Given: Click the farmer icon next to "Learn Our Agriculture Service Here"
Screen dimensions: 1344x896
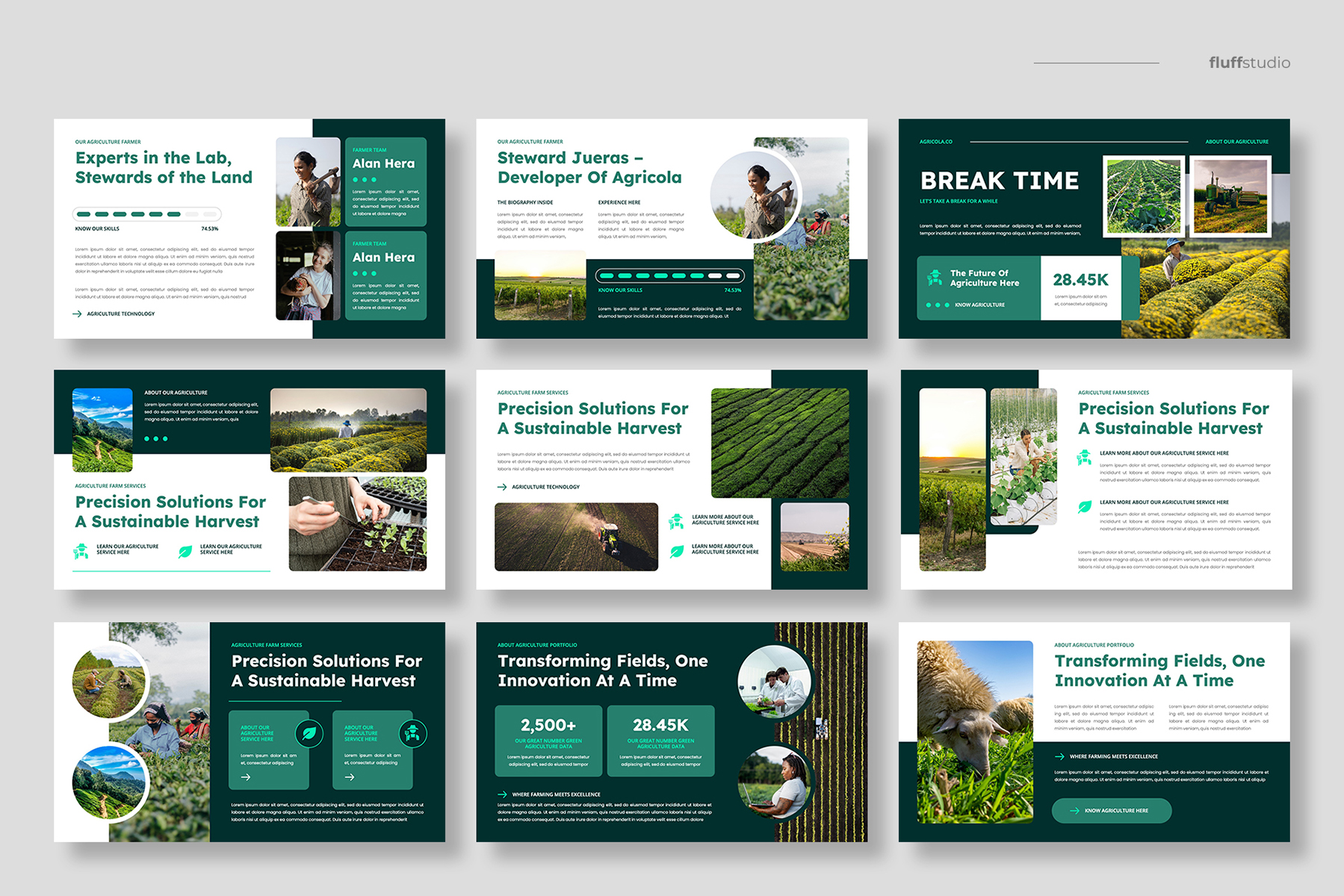Looking at the screenshot, I should coord(81,551).
